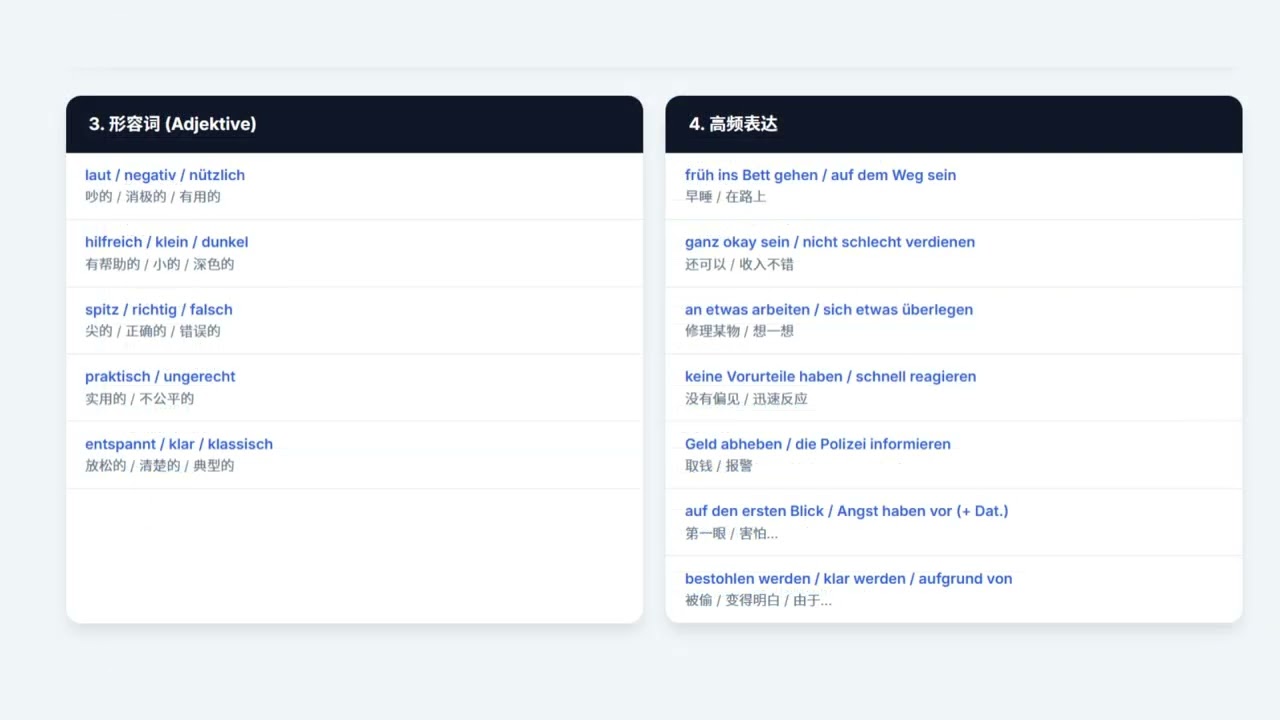Click the translation "早睡 / 在路上"
This screenshot has width=1280, height=720.
(726, 197)
